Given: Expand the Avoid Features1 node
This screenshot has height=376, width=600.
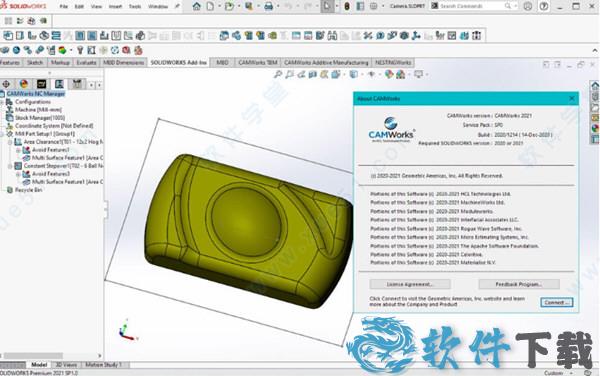Looking at the screenshot, I should (x=18, y=150).
